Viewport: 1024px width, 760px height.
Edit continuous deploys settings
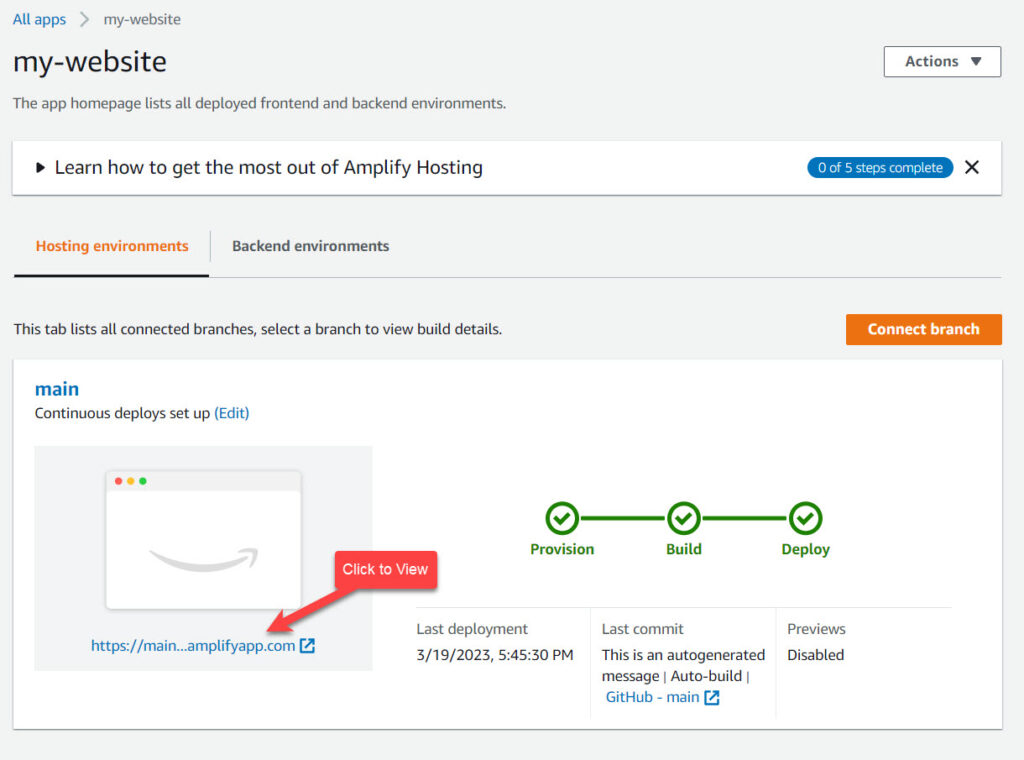(x=232, y=413)
